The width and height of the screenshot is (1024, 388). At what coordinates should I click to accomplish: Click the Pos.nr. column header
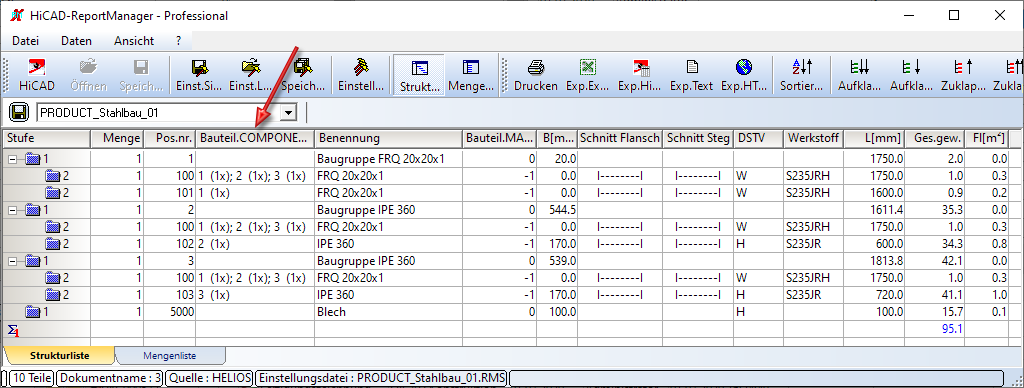(x=170, y=138)
